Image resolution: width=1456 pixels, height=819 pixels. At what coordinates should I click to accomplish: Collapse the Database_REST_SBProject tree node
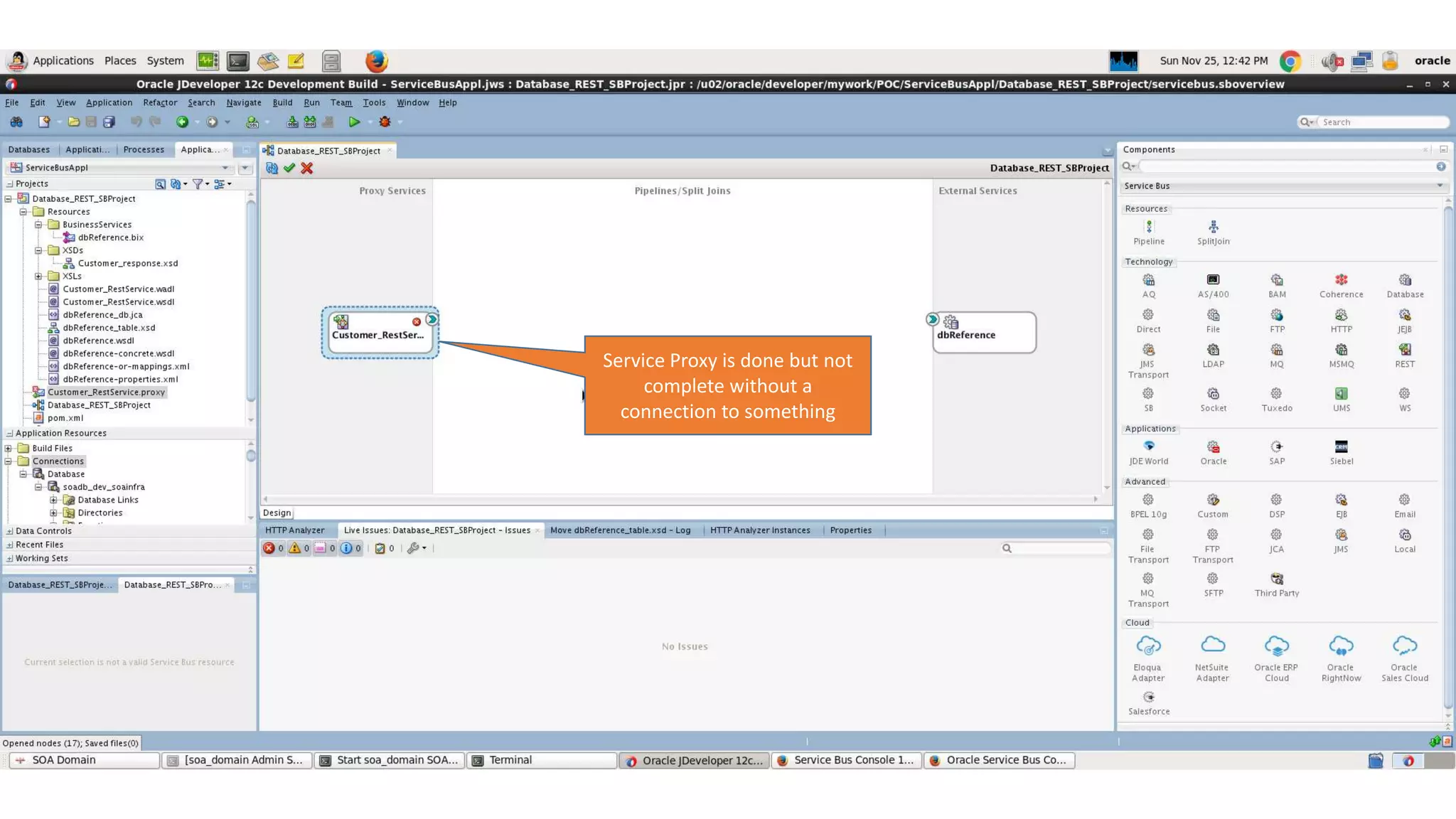(x=9, y=199)
